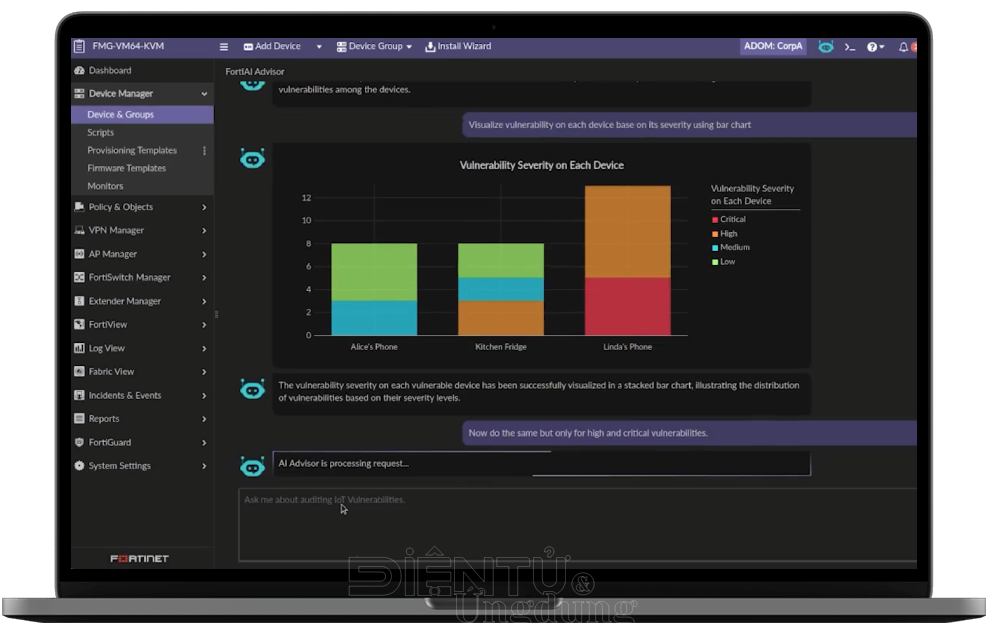
Task: Click the Add Device button
Action: click(x=272, y=47)
